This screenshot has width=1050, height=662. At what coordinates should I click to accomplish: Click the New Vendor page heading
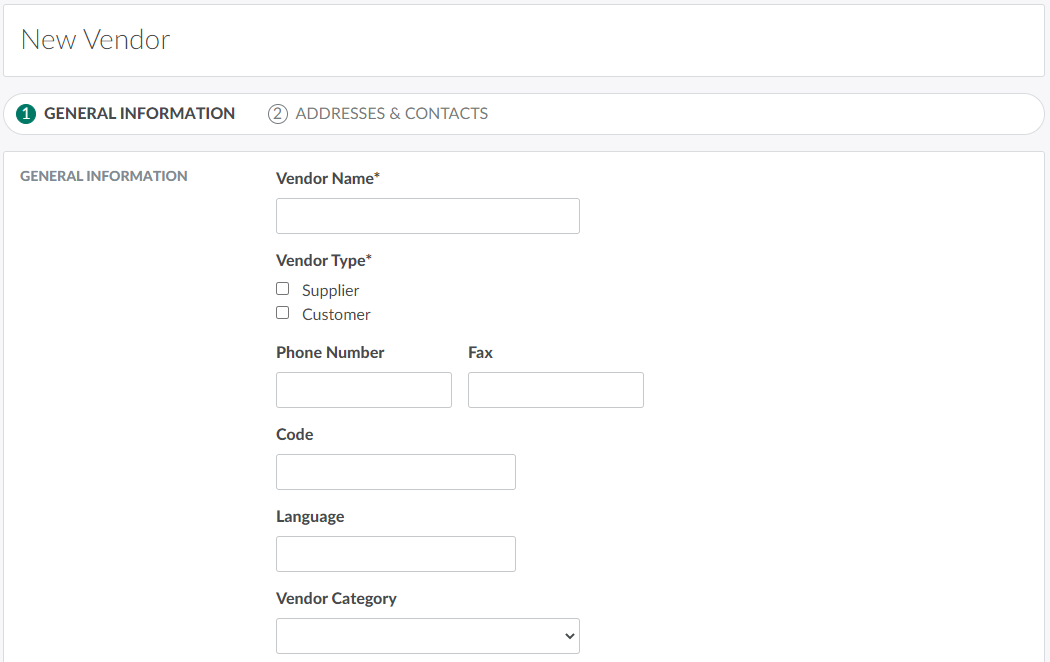(95, 40)
